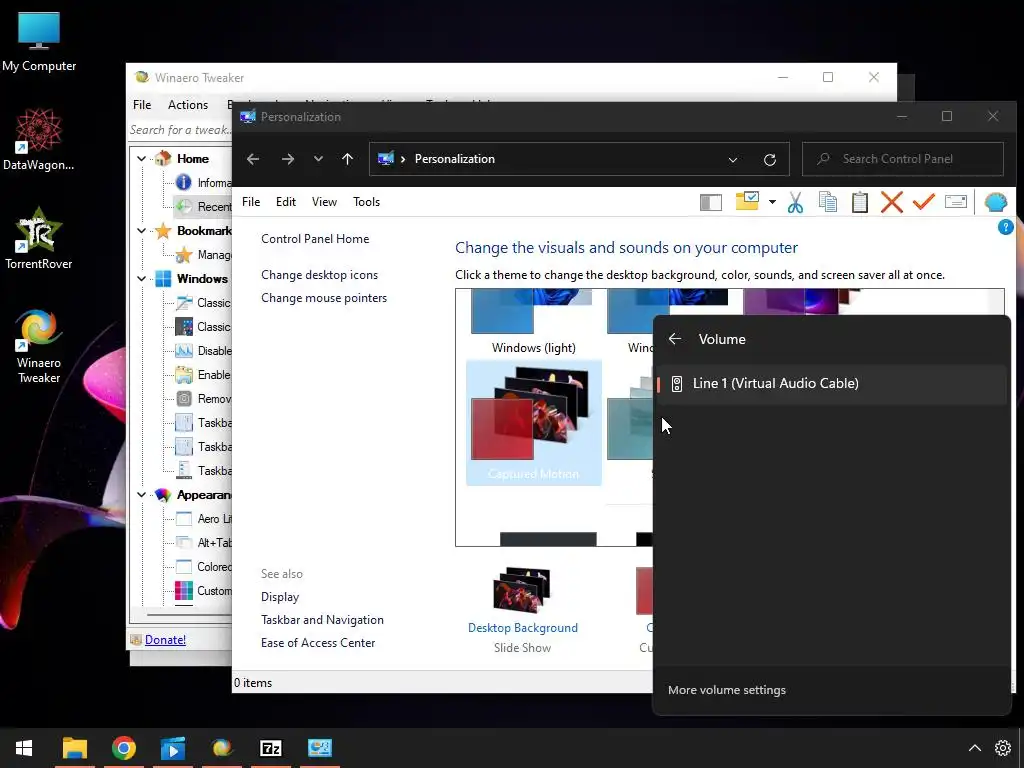1024x768 pixels.
Task: Open 7-Zip from the taskbar
Action: tap(270, 748)
